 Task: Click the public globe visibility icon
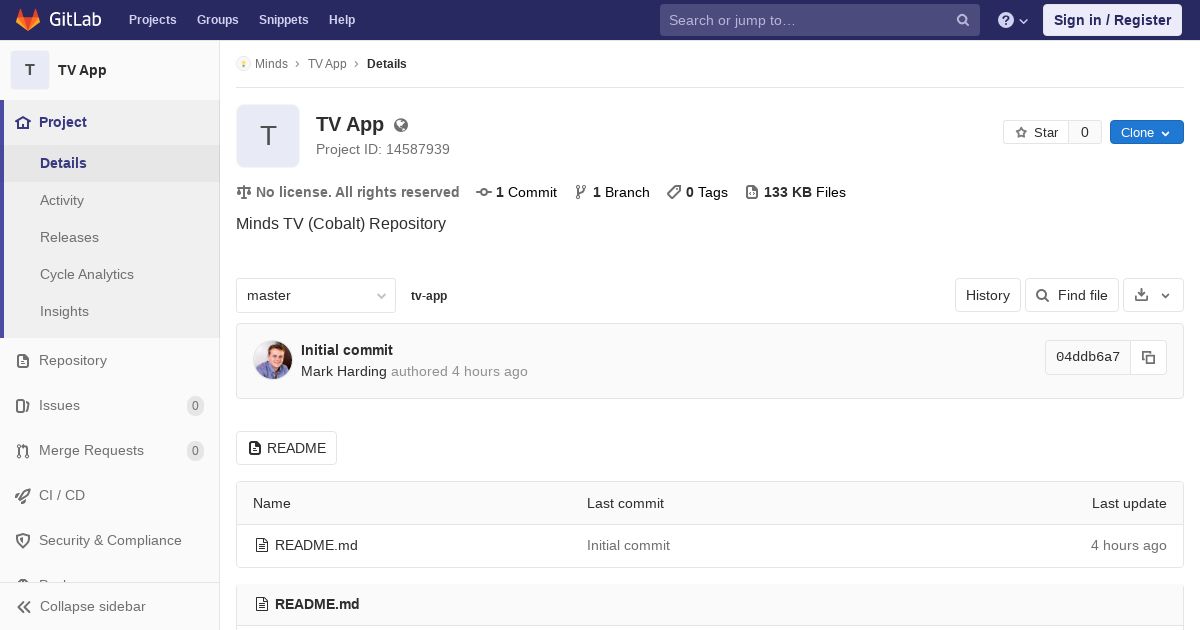coord(401,125)
